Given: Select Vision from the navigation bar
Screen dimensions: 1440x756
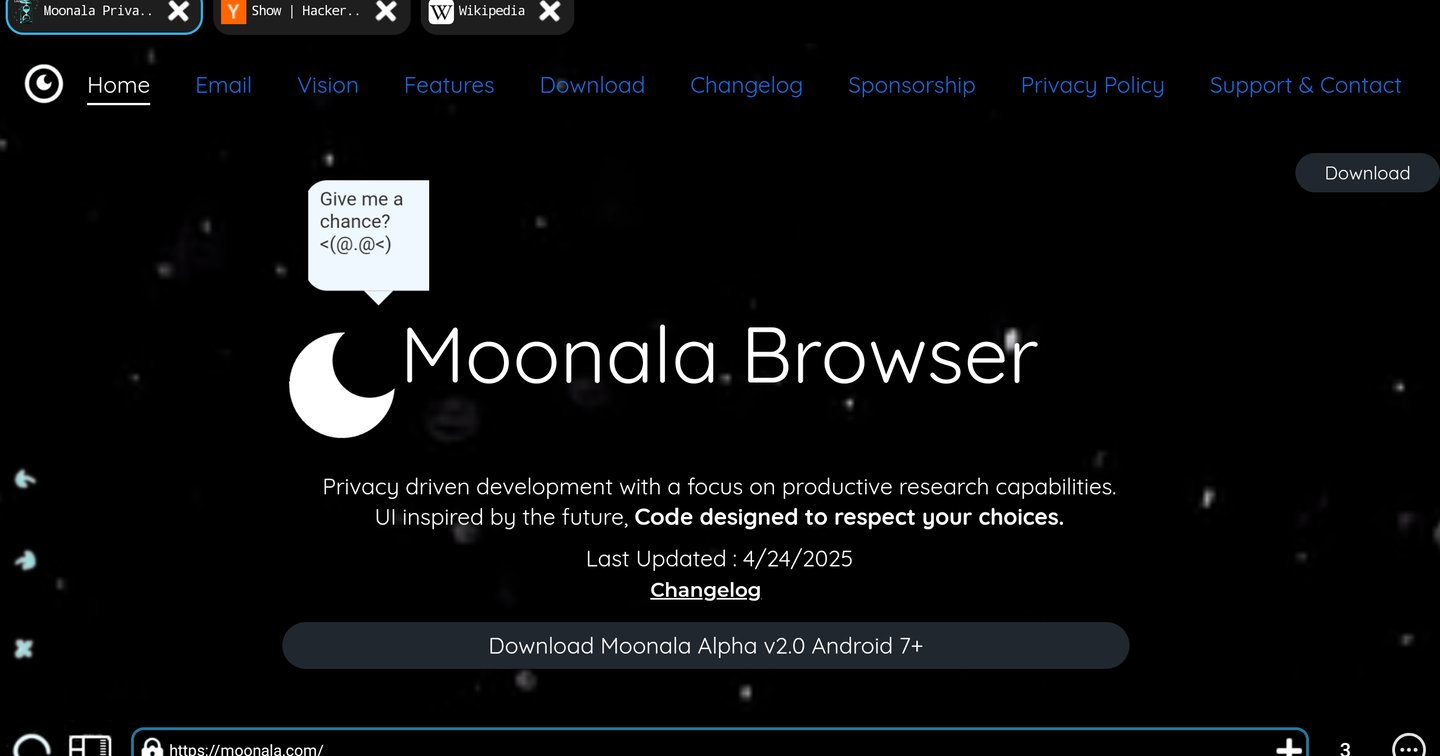Looking at the screenshot, I should tap(328, 85).
